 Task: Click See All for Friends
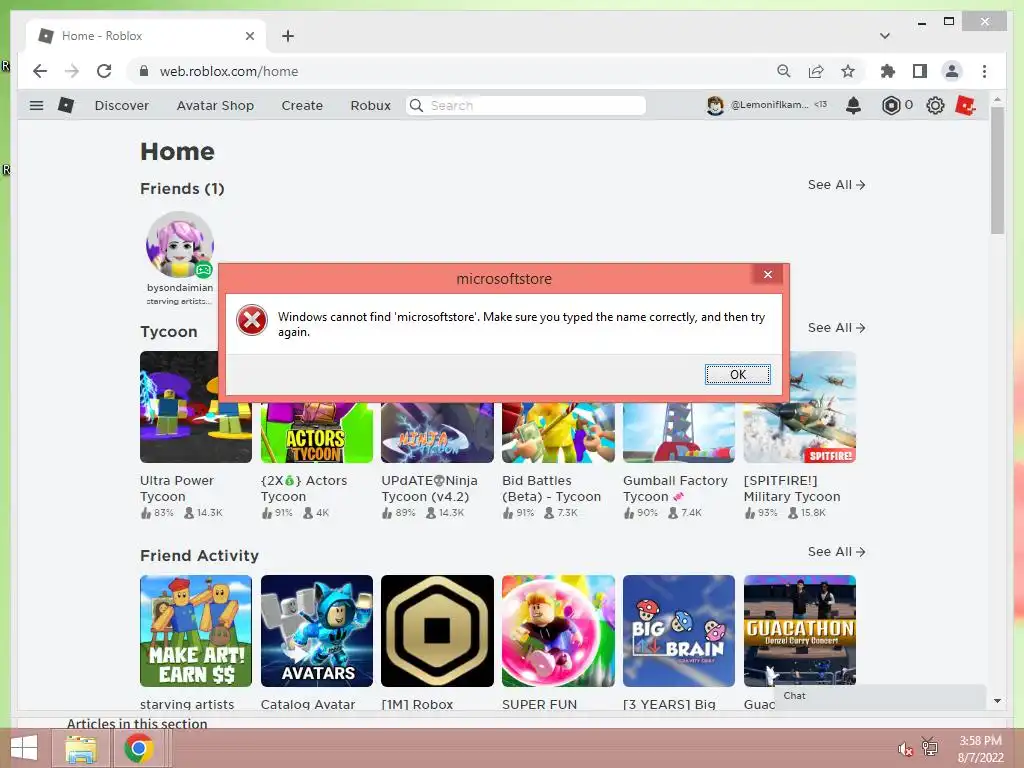pyautogui.click(x=836, y=185)
